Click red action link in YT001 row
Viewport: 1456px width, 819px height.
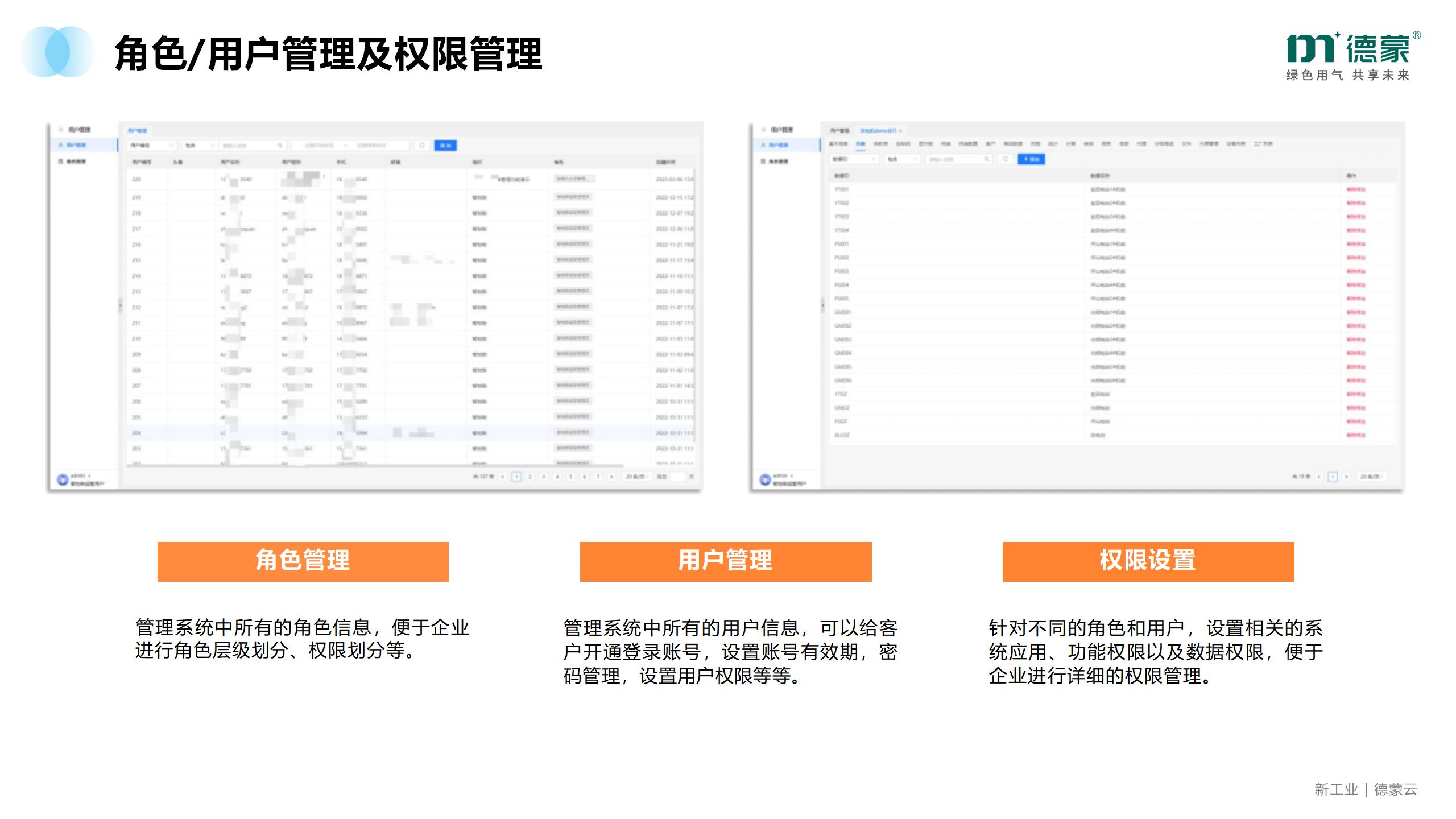1356,189
